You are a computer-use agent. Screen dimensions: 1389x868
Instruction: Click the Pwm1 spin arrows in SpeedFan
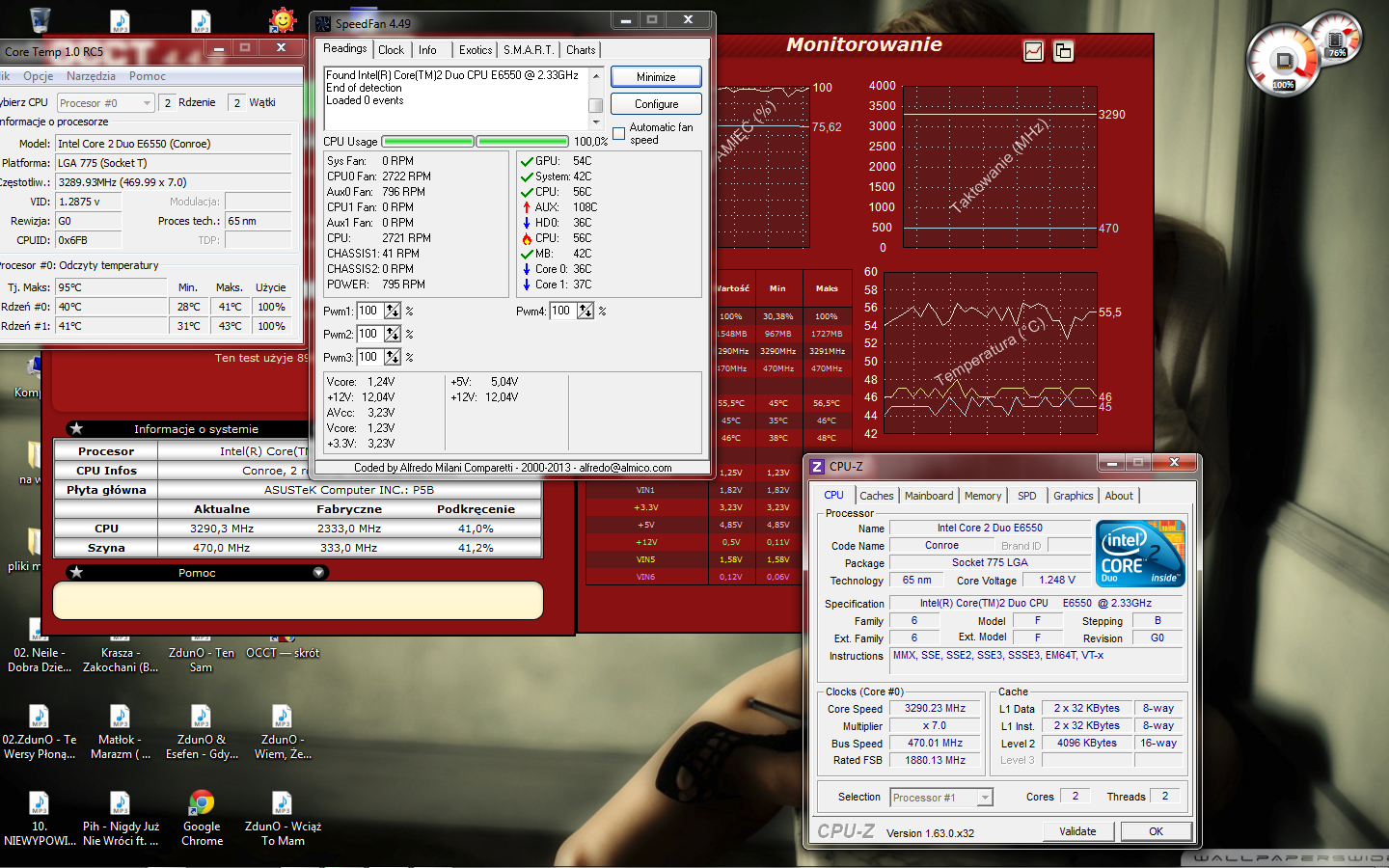click(393, 311)
